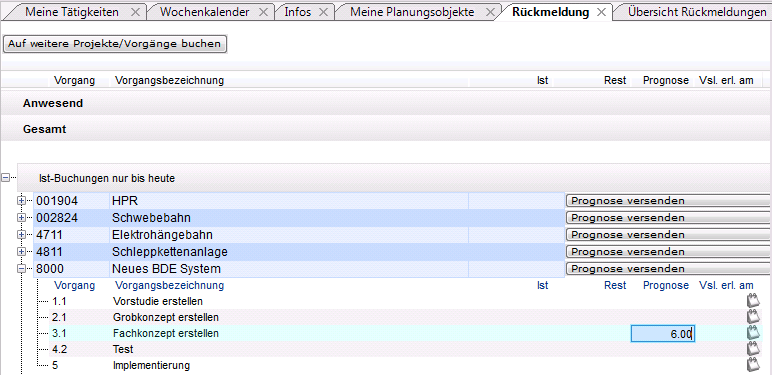The width and height of the screenshot is (772, 380).
Task: Open notepad icon for Vorstudie erstellen row
Action: [753, 300]
